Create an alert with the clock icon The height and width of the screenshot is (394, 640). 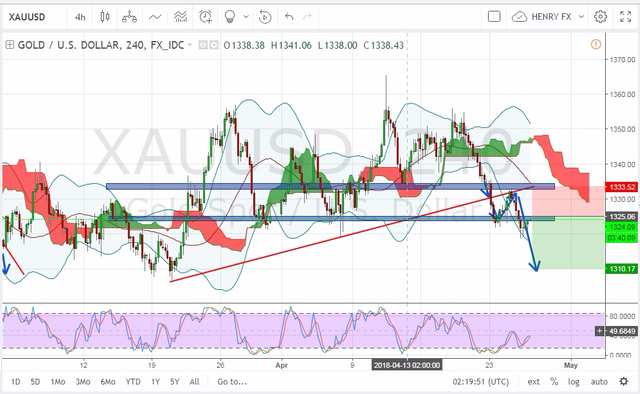[205, 17]
